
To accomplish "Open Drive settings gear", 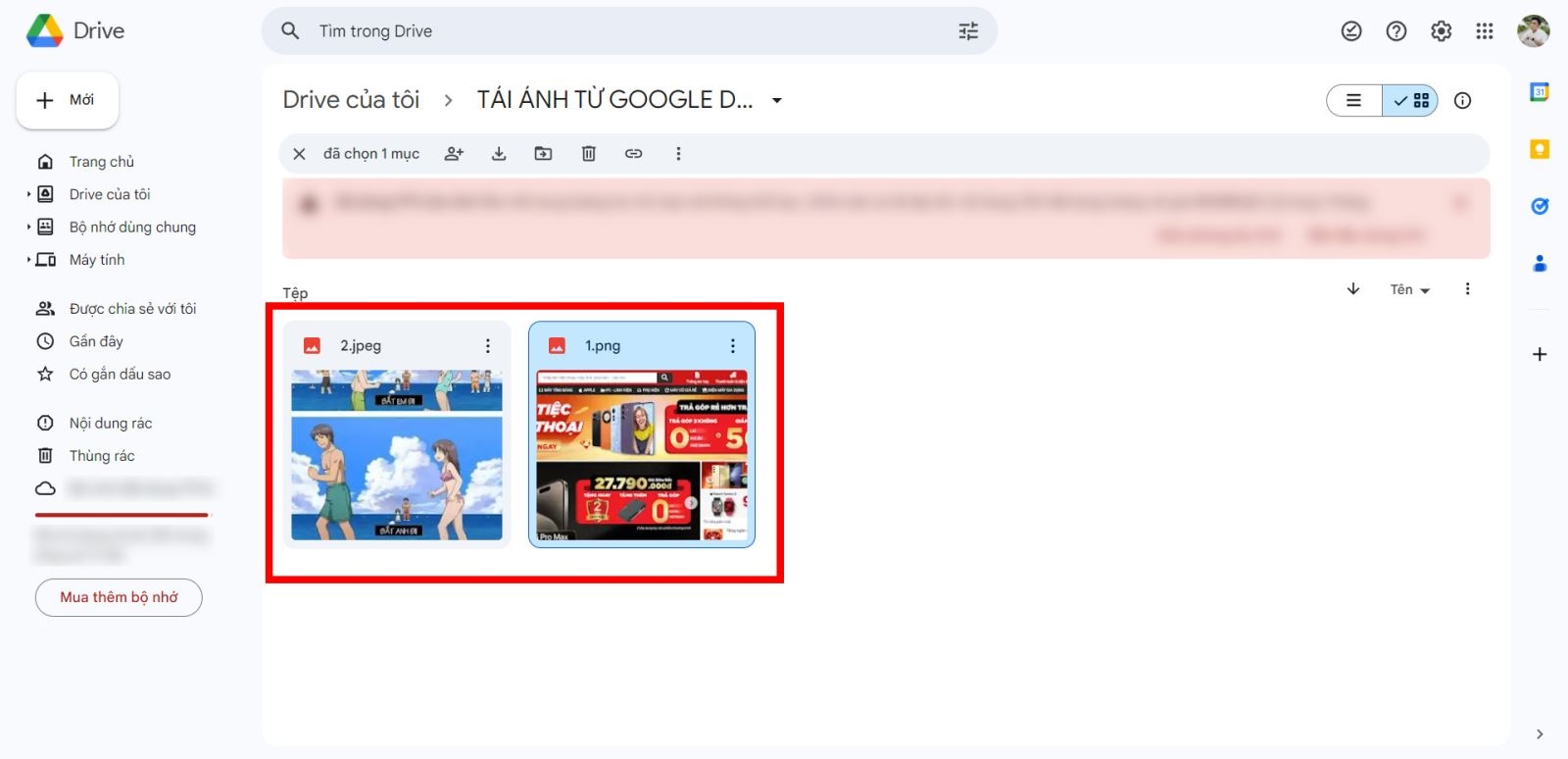I will click(1441, 31).
